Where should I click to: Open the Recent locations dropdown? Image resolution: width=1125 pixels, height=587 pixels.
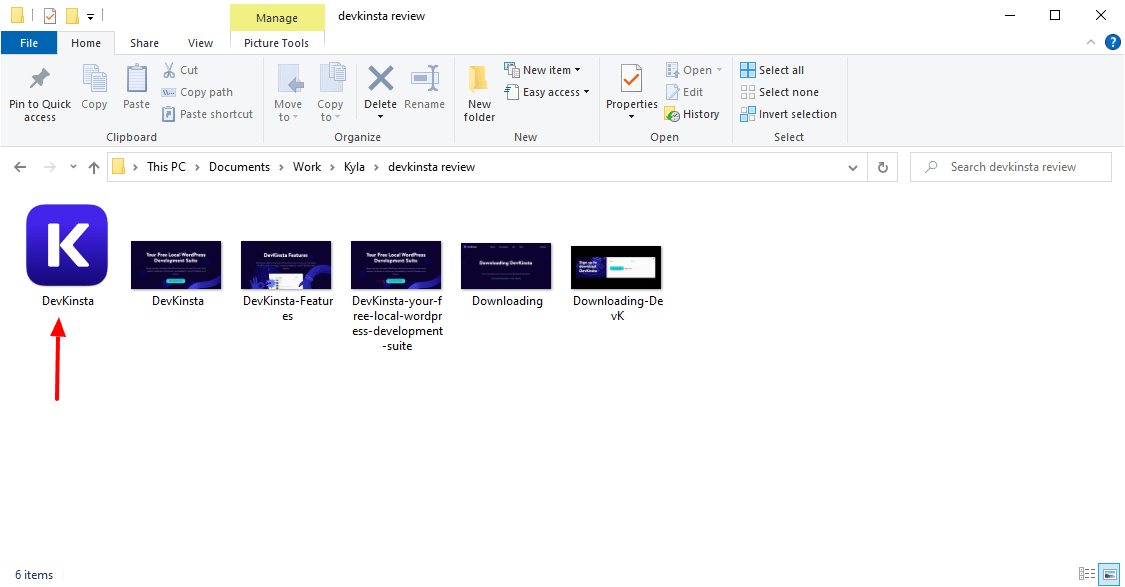pyautogui.click(x=73, y=167)
